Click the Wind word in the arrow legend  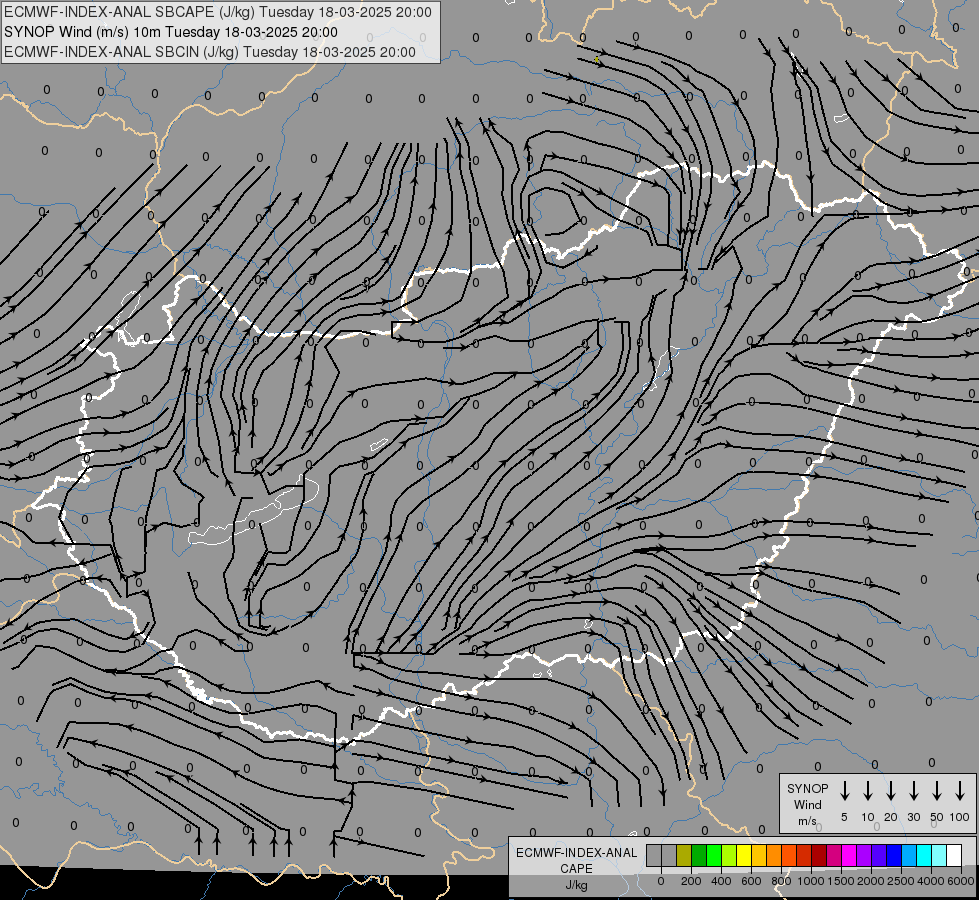[x=807, y=804]
